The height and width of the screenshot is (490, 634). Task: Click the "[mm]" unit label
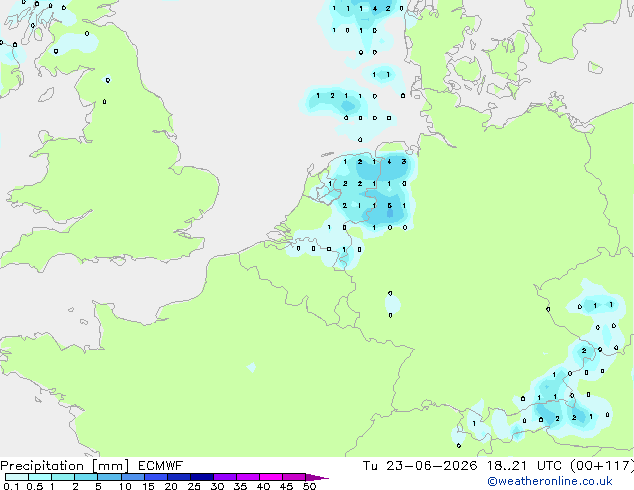tap(110, 466)
